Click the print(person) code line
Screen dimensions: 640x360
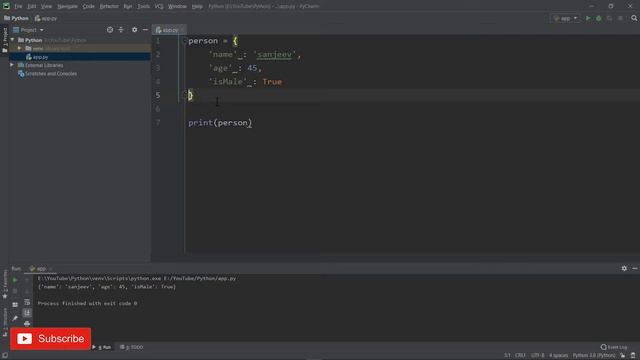[x=220, y=122]
